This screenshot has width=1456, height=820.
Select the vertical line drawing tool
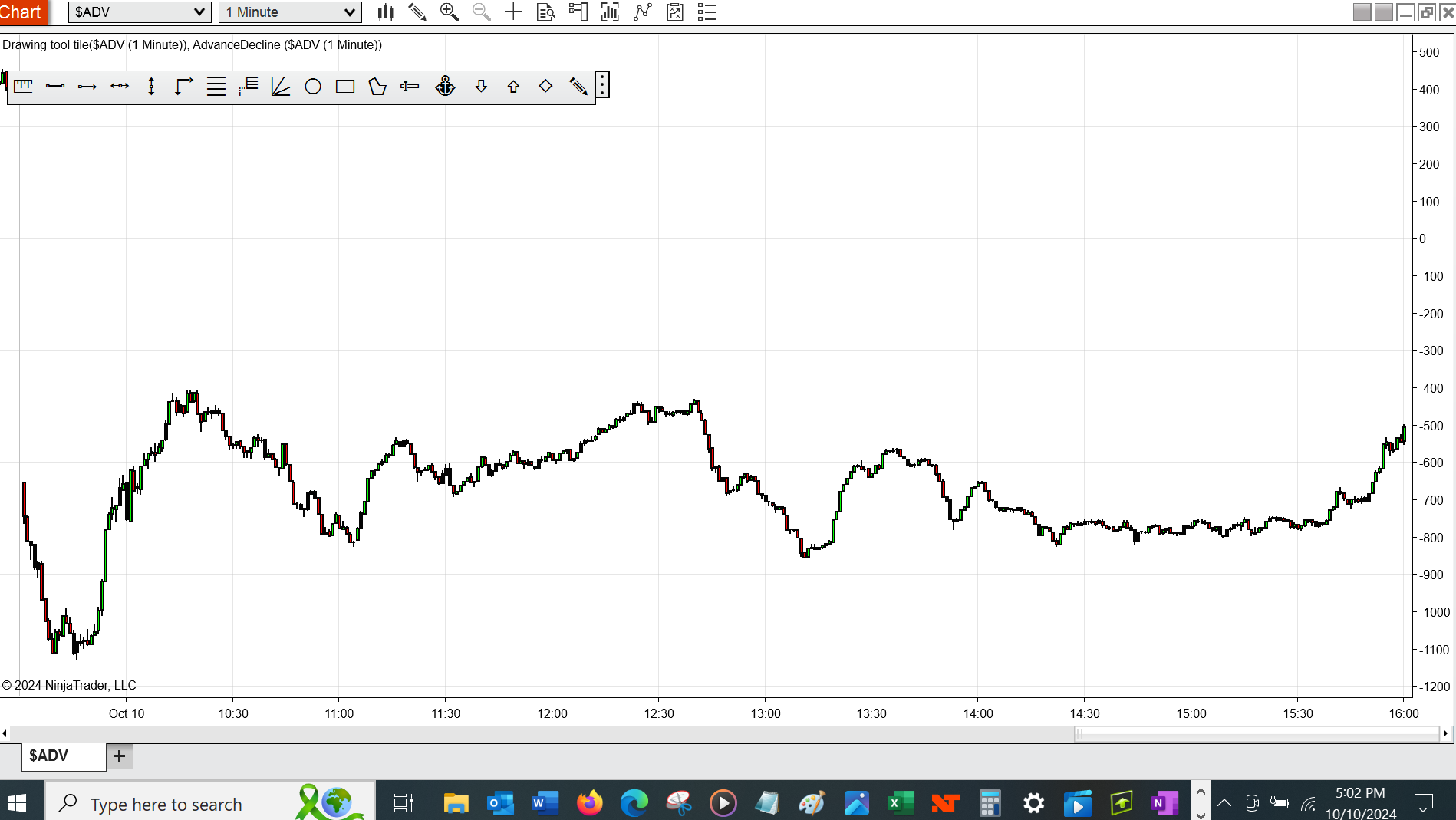click(151, 86)
